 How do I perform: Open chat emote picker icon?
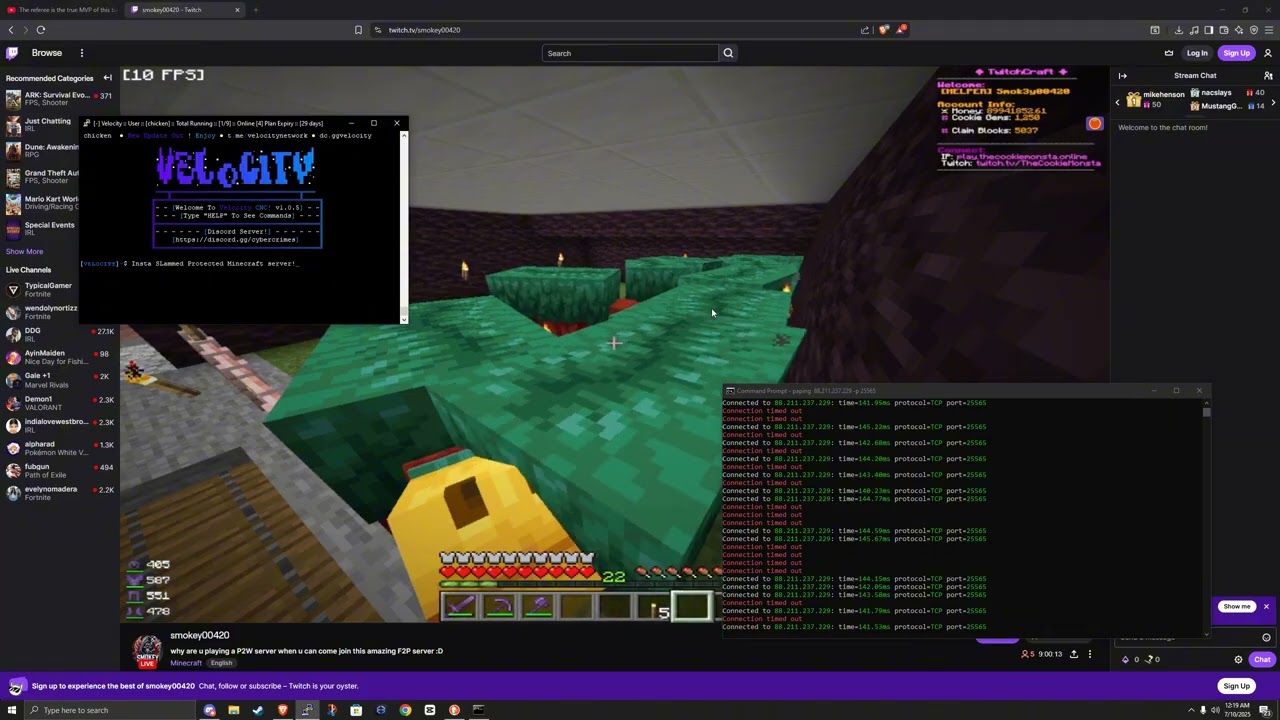point(1266,638)
